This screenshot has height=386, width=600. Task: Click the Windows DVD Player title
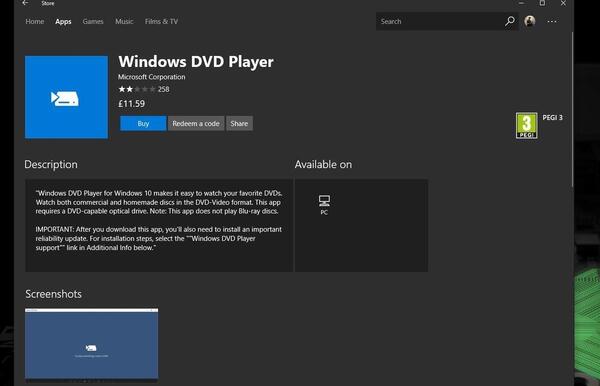pyautogui.click(x=196, y=62)
